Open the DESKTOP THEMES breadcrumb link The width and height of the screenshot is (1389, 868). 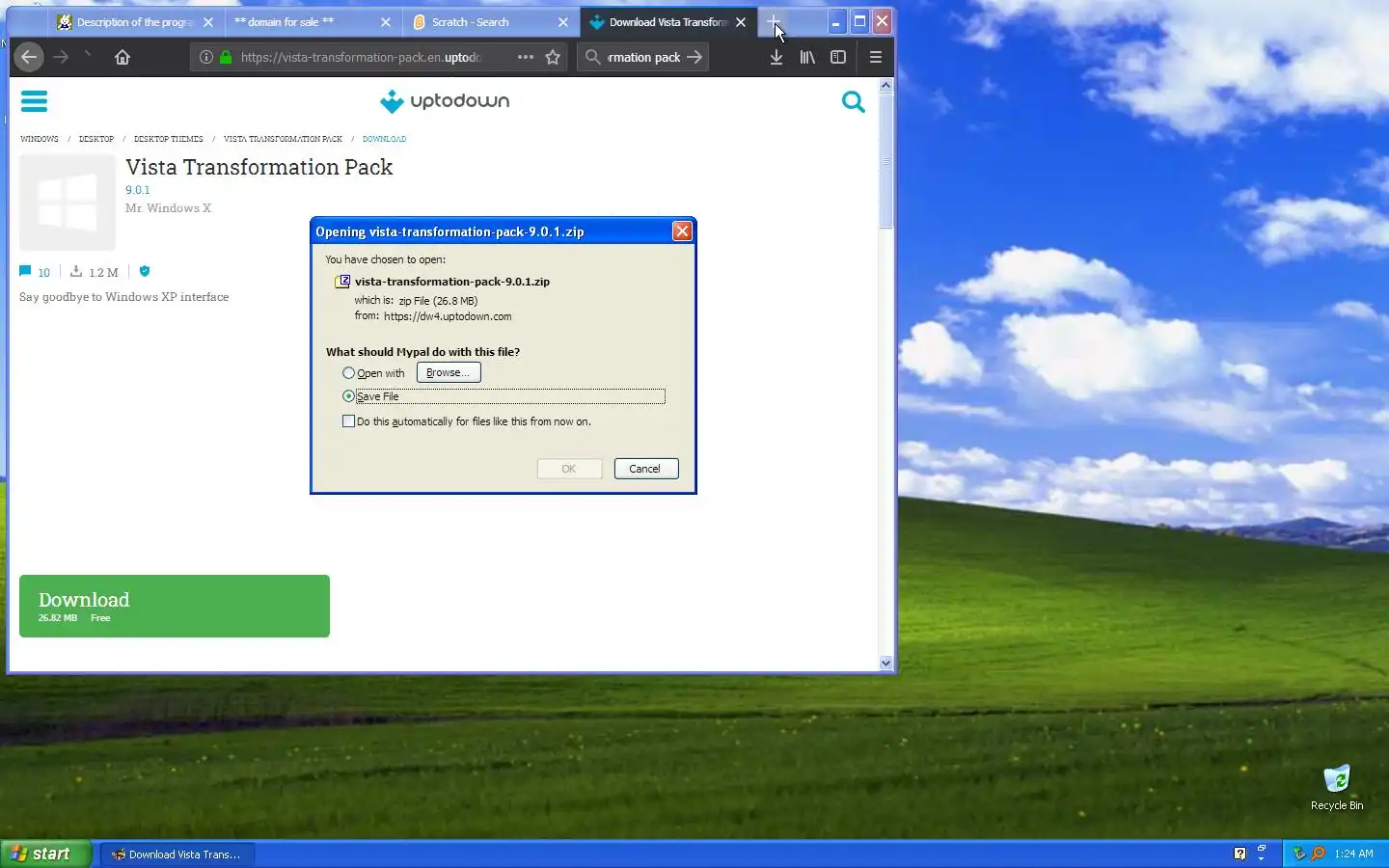point(169,139)
